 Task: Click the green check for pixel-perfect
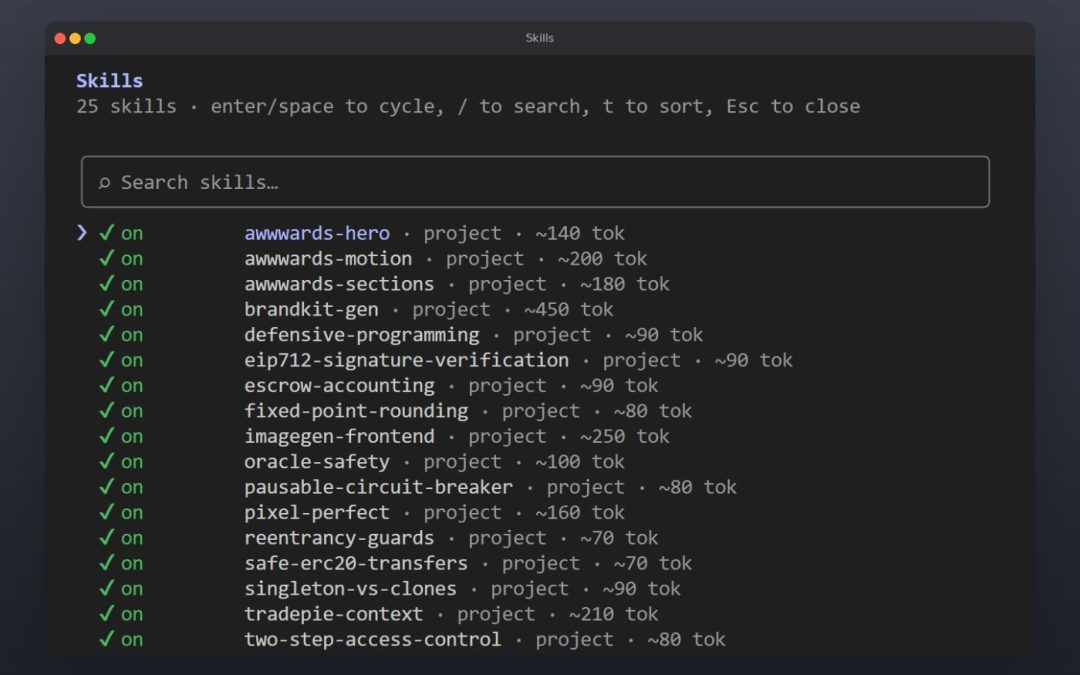tap(106, 512)
